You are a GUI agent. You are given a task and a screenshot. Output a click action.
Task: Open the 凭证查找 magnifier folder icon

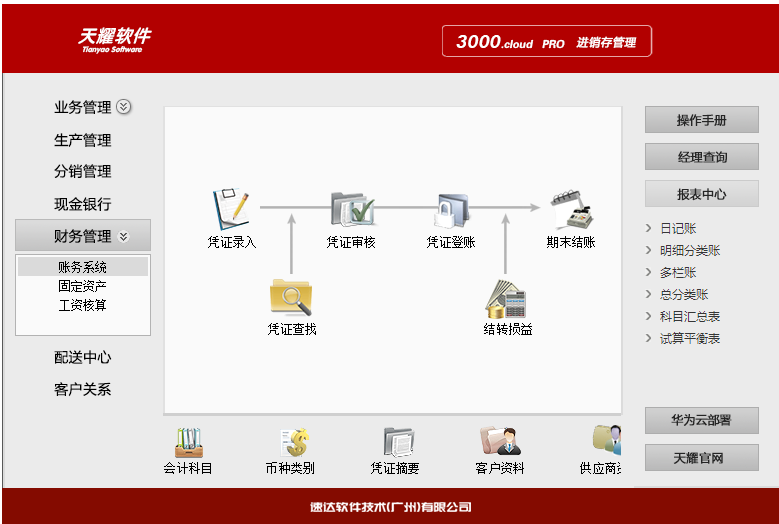click(x=291, y=297)
